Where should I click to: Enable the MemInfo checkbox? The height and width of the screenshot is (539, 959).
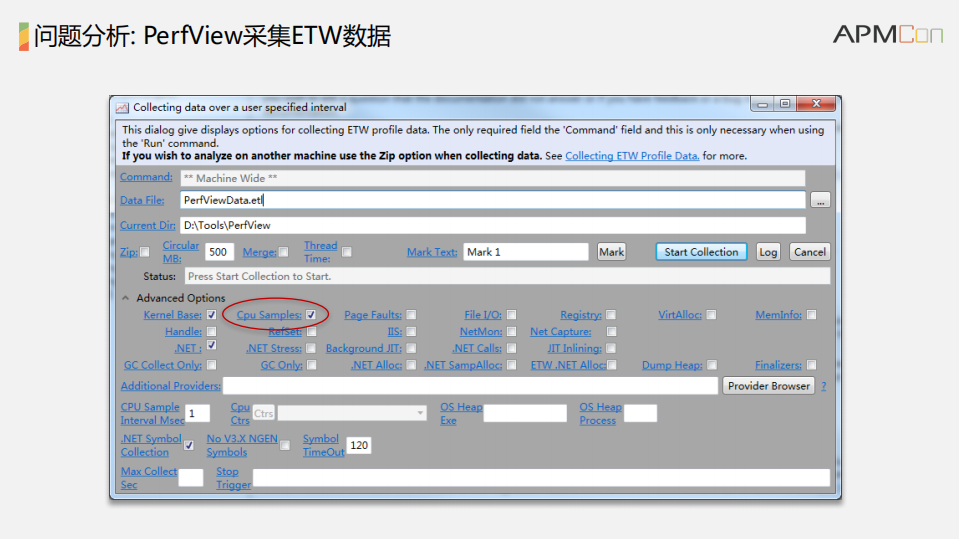pos(811,314)
